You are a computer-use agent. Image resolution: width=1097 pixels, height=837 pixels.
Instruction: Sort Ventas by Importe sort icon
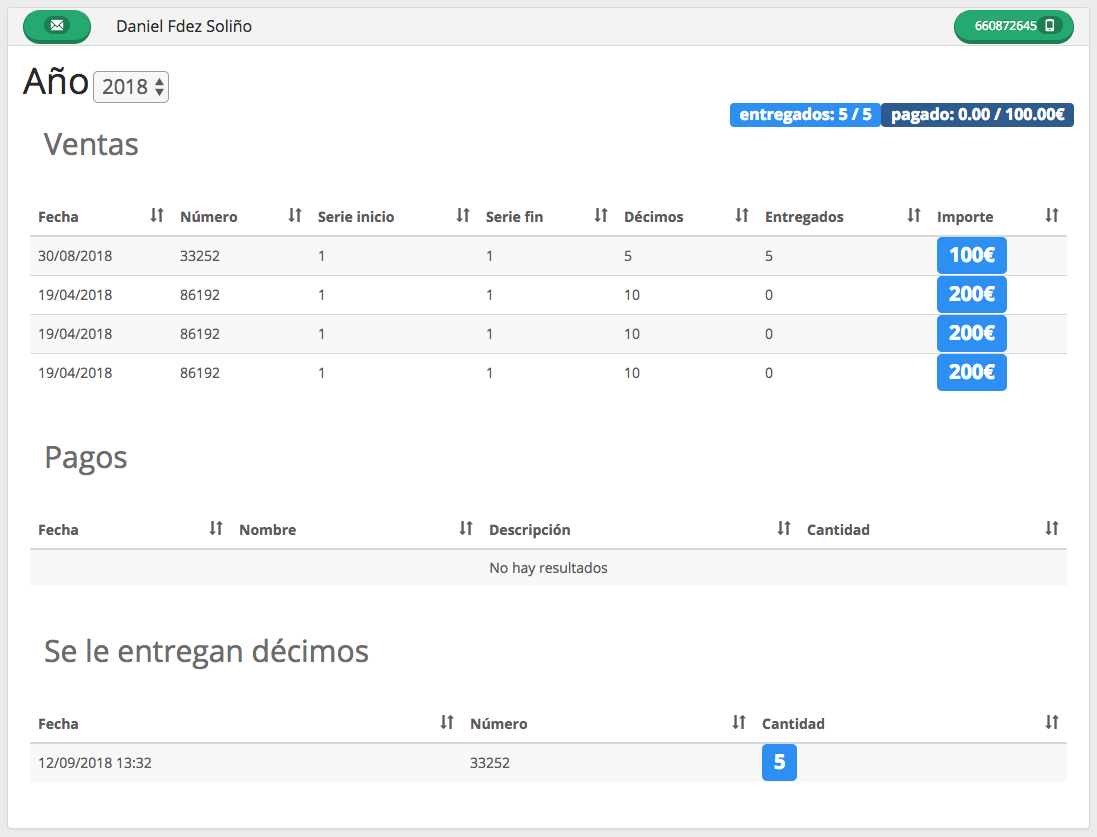(1051, 215)
